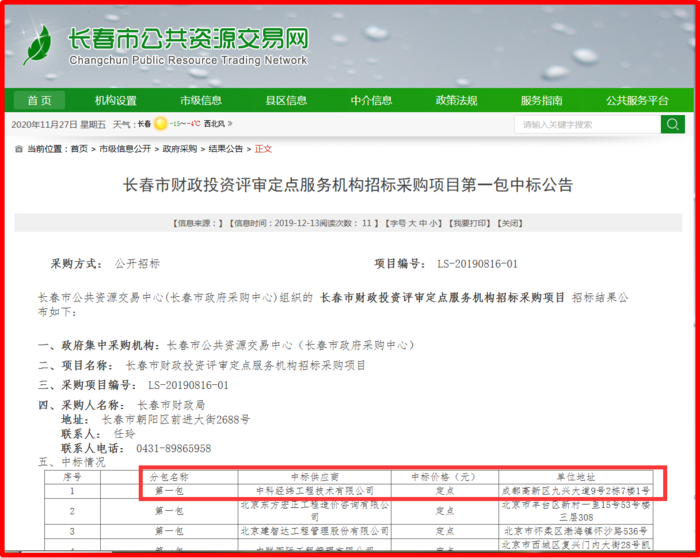Go to 市级信息公开 in the breadcrumb
700x558 pixels.
point(125,149)
